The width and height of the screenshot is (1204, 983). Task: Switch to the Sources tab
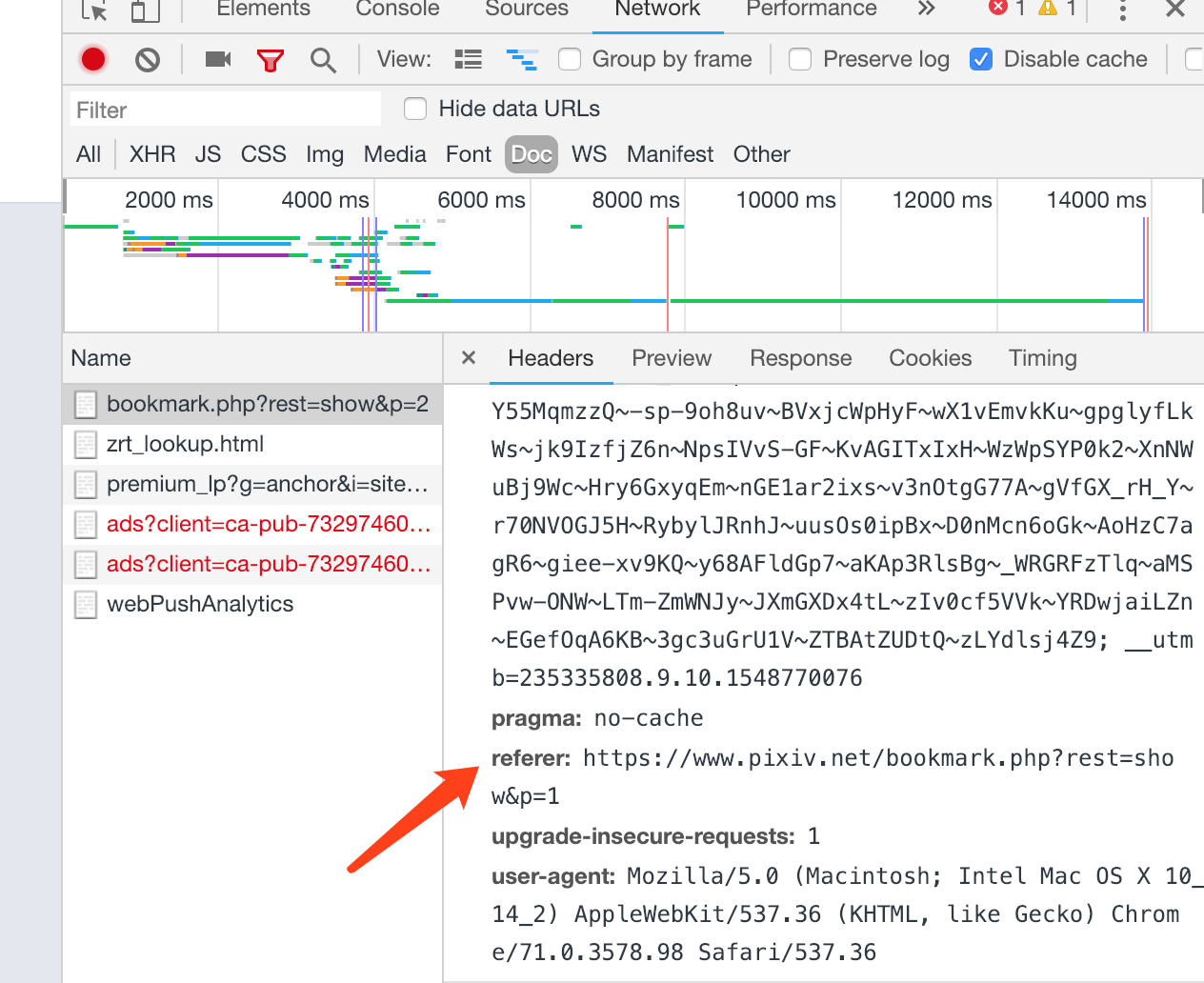(527, 9)
